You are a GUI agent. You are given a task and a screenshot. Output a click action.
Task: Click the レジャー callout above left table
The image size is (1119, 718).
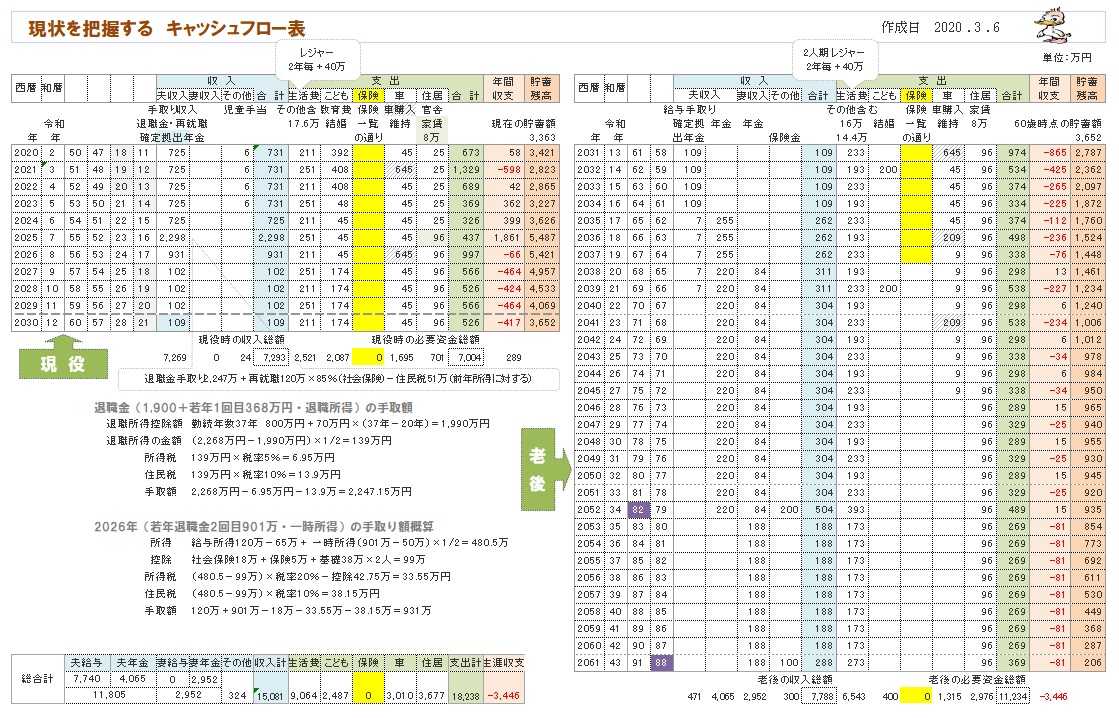[317, 58]
